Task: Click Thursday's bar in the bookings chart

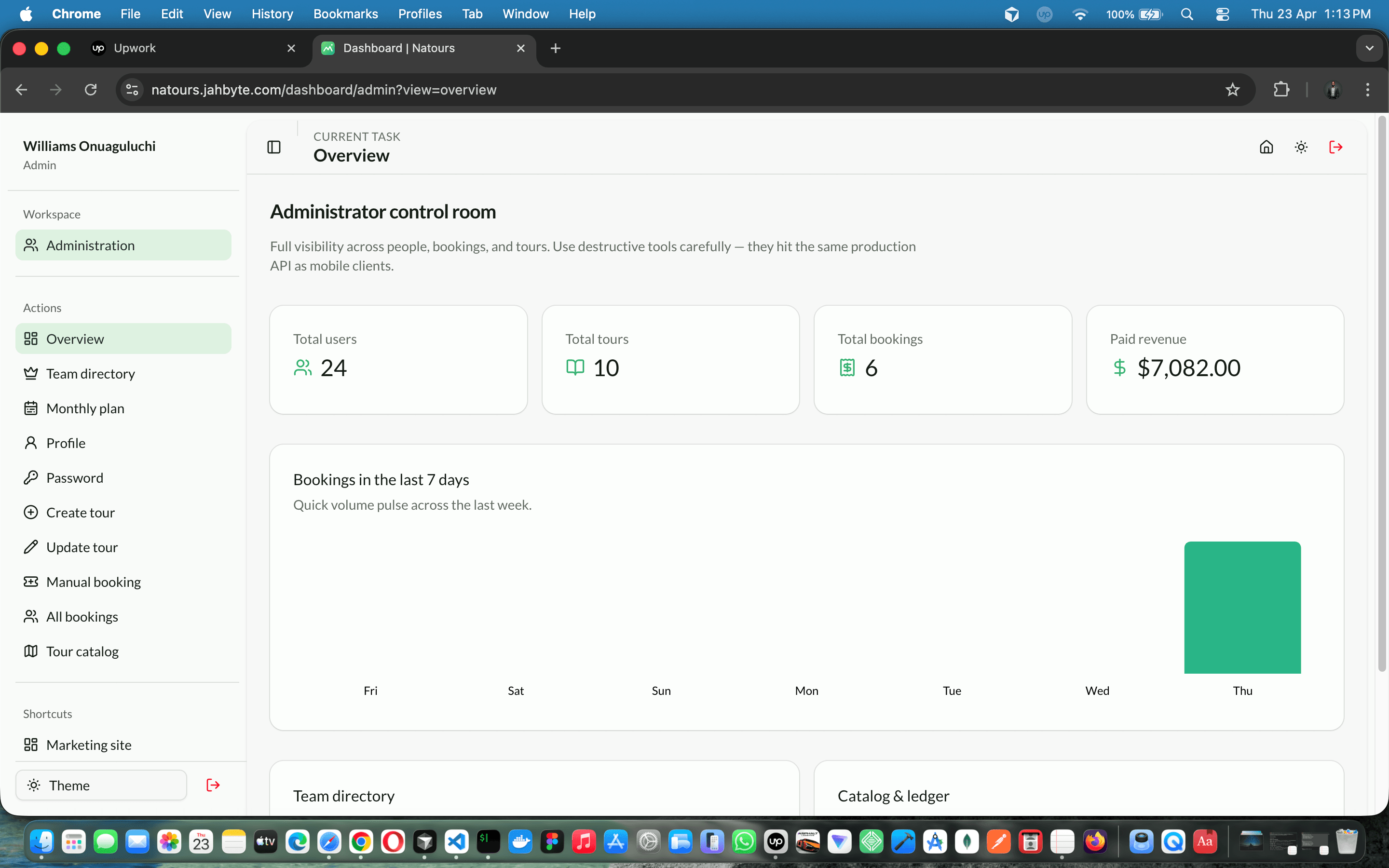Action: (1242, 607)
